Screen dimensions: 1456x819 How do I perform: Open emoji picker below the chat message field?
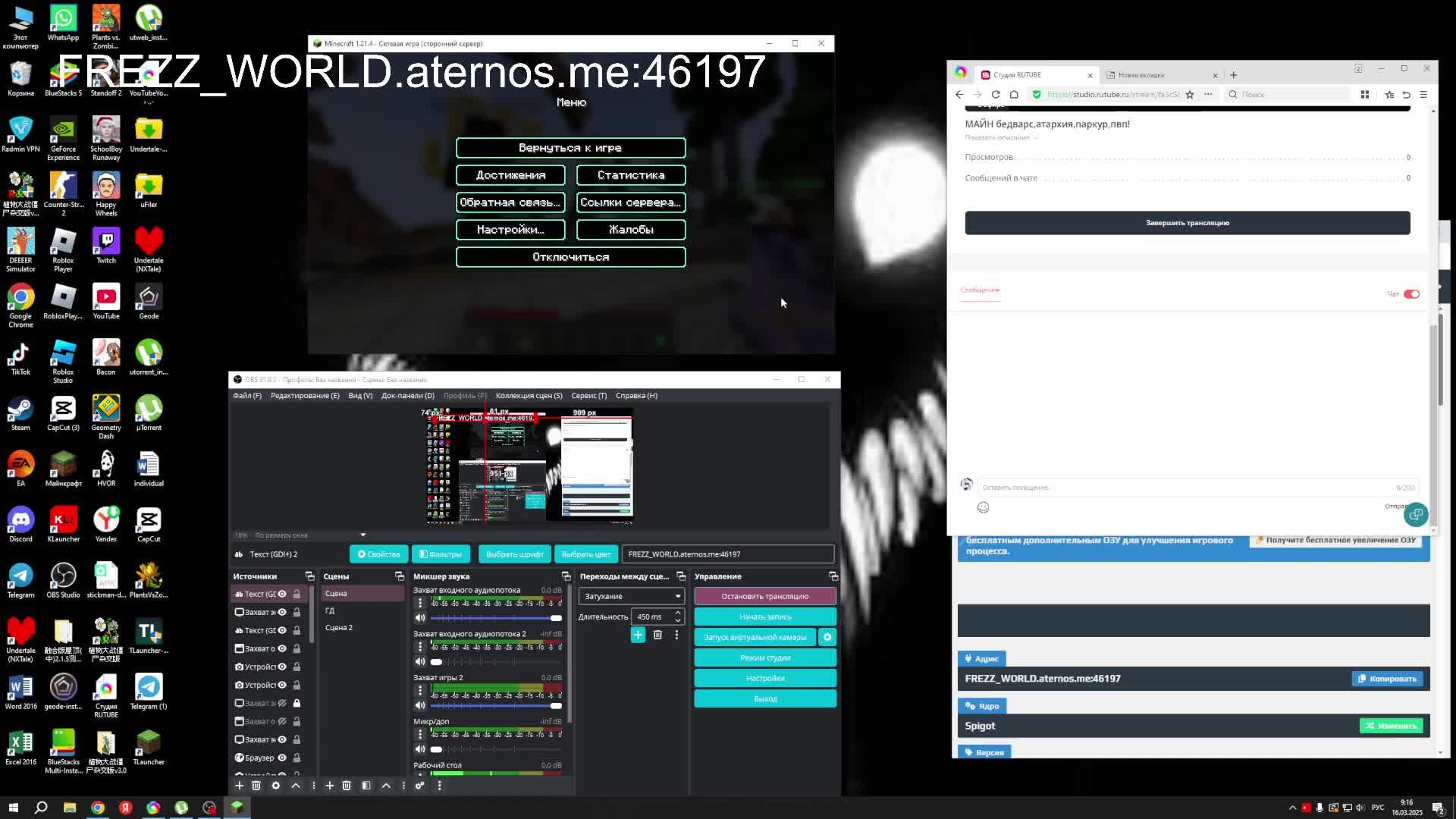(984, 507)
